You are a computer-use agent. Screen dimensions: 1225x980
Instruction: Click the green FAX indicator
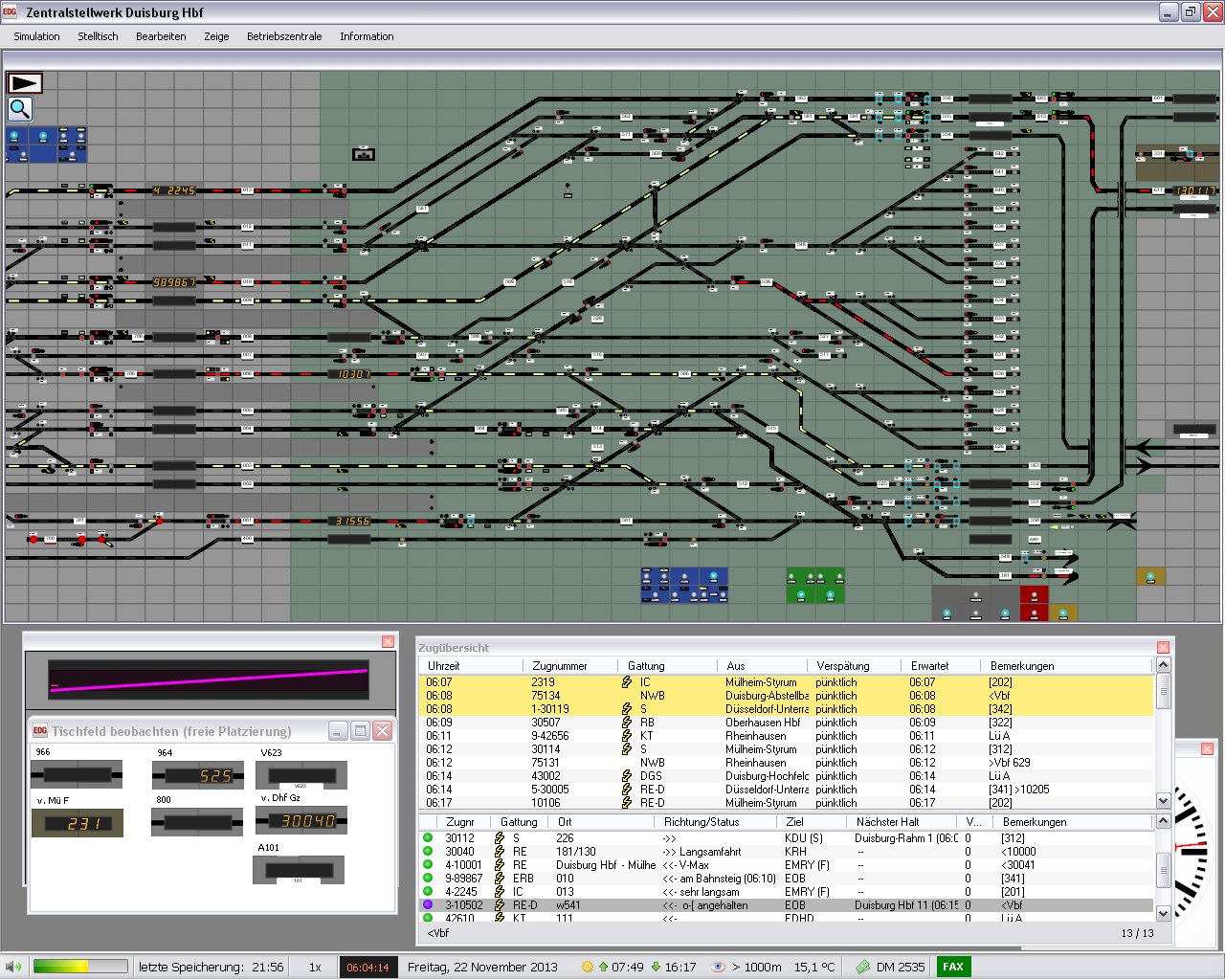pyautogui.click(x=953, y=967)
